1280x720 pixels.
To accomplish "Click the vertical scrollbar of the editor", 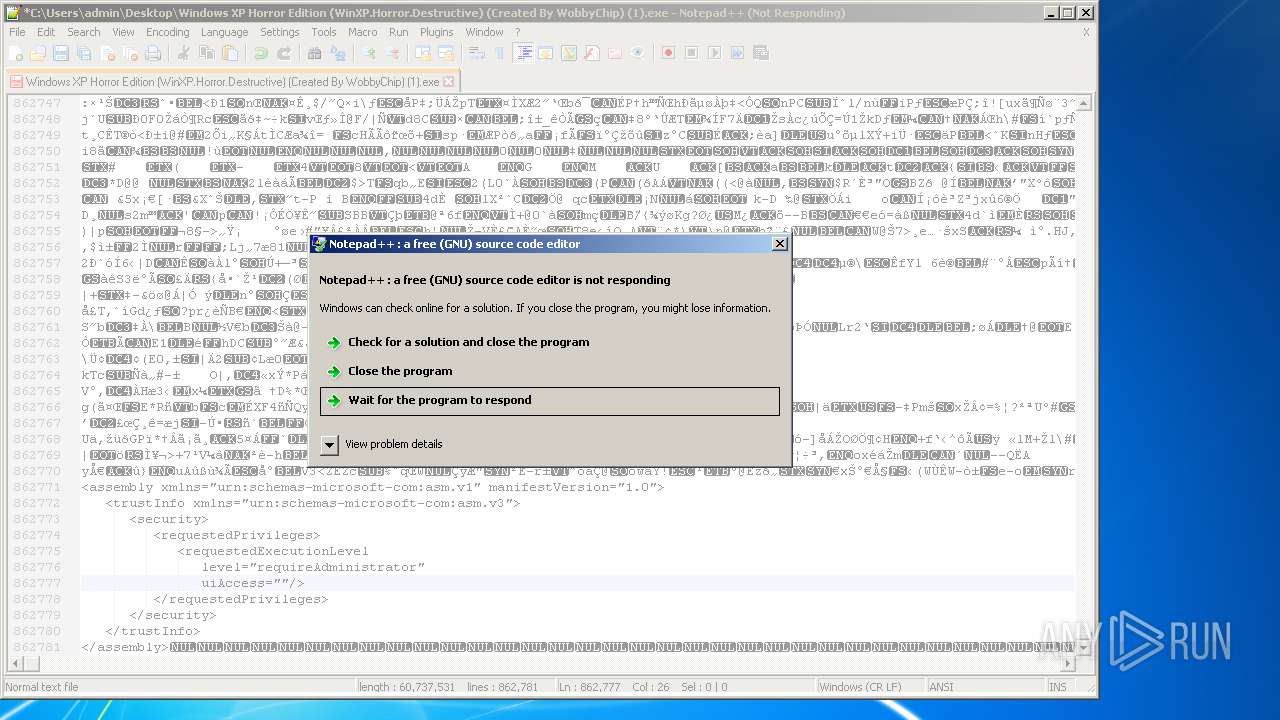I will pos(1083,373).
